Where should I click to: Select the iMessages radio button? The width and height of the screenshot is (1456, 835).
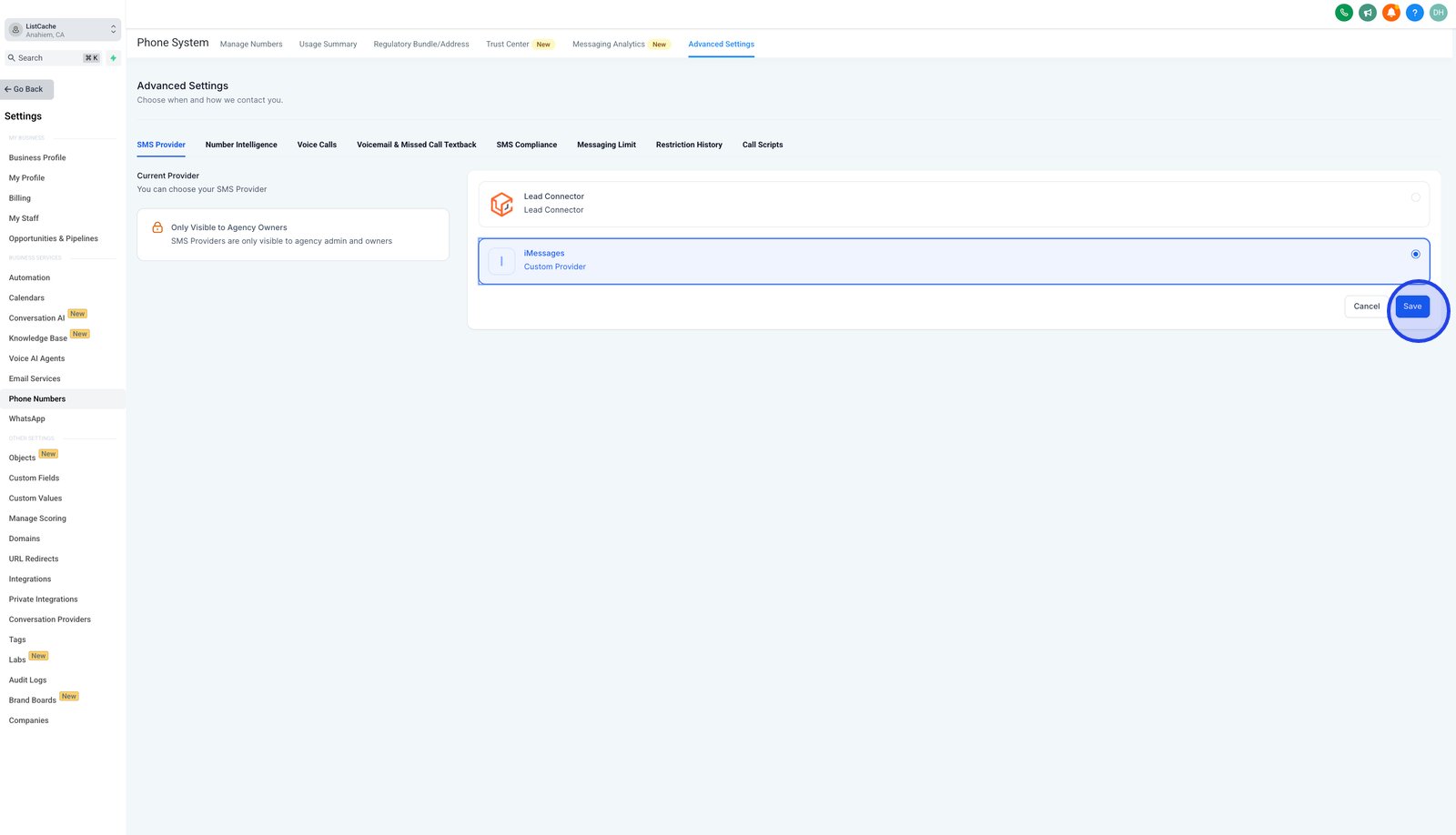tap(1415, 254)
